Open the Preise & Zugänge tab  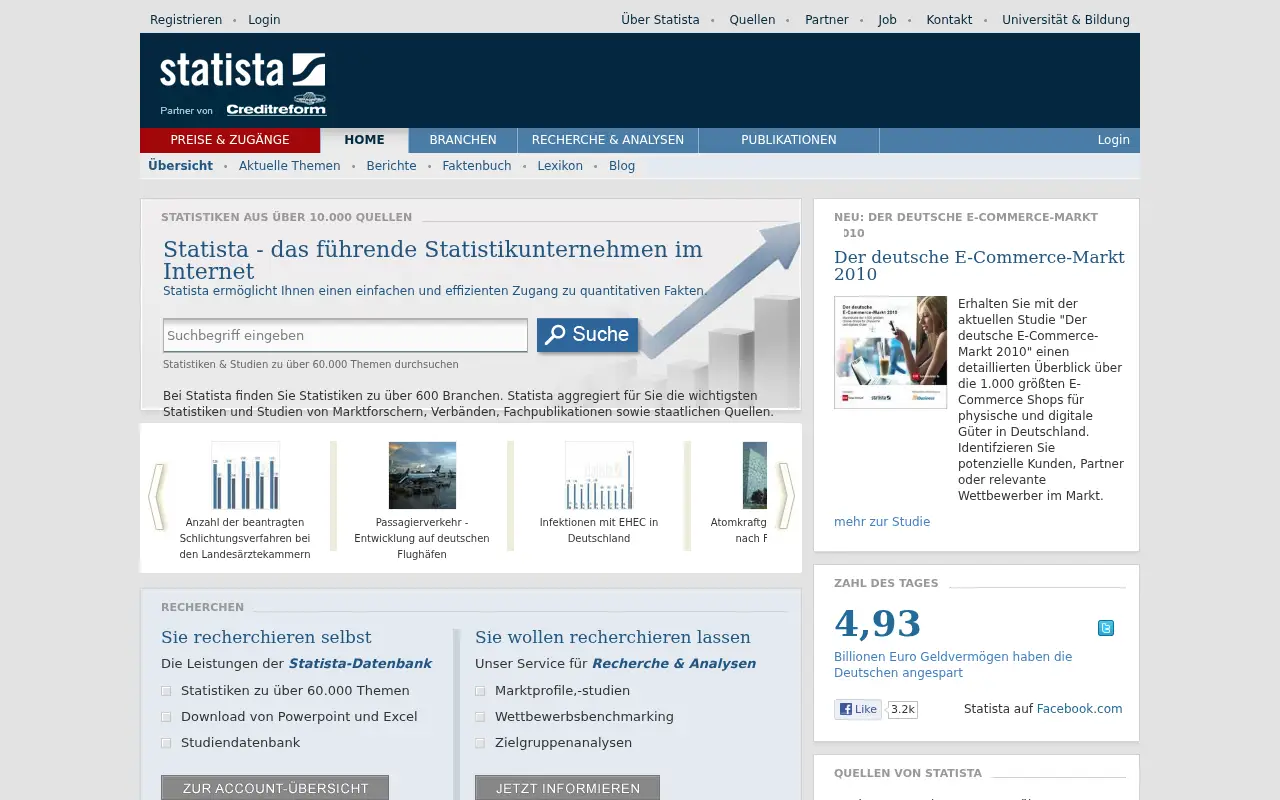(230, 140)
